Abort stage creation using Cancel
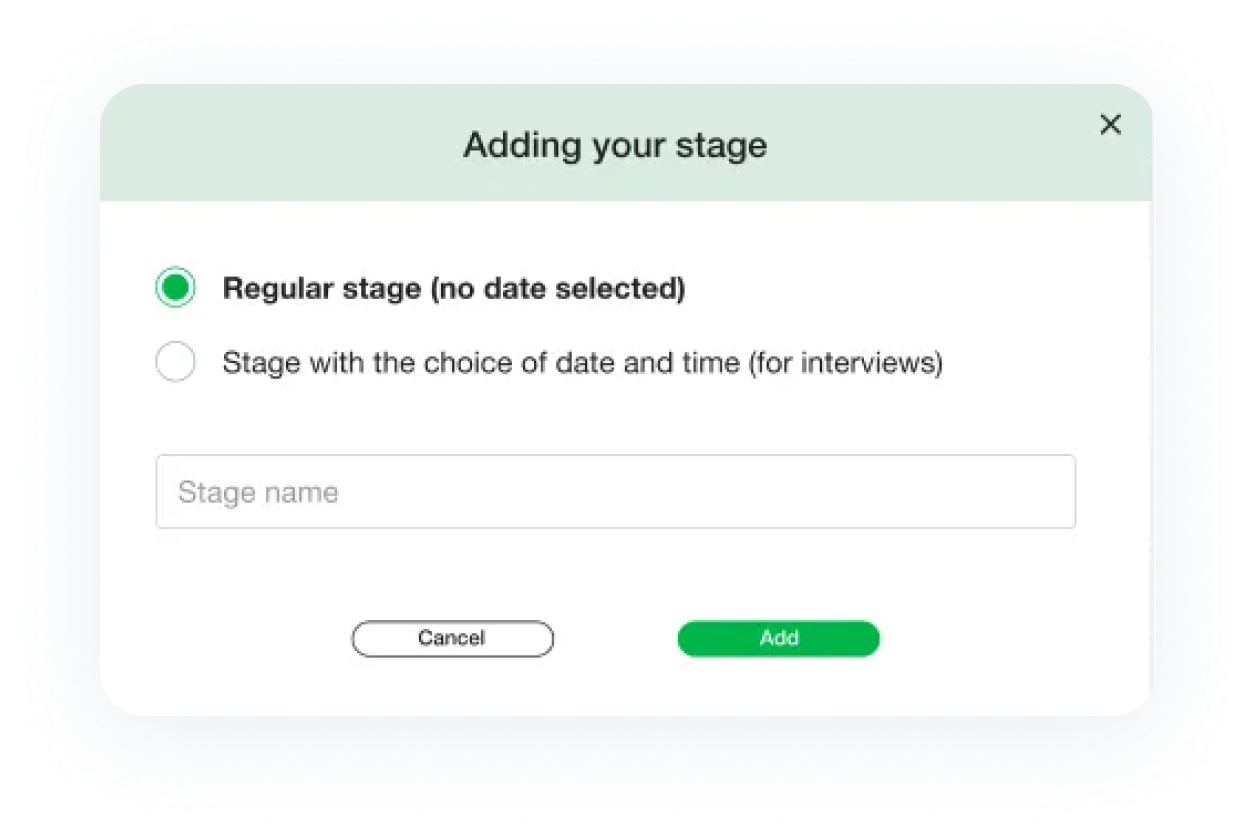Viewport: 1256px width, 832px height. pos(452,638)
